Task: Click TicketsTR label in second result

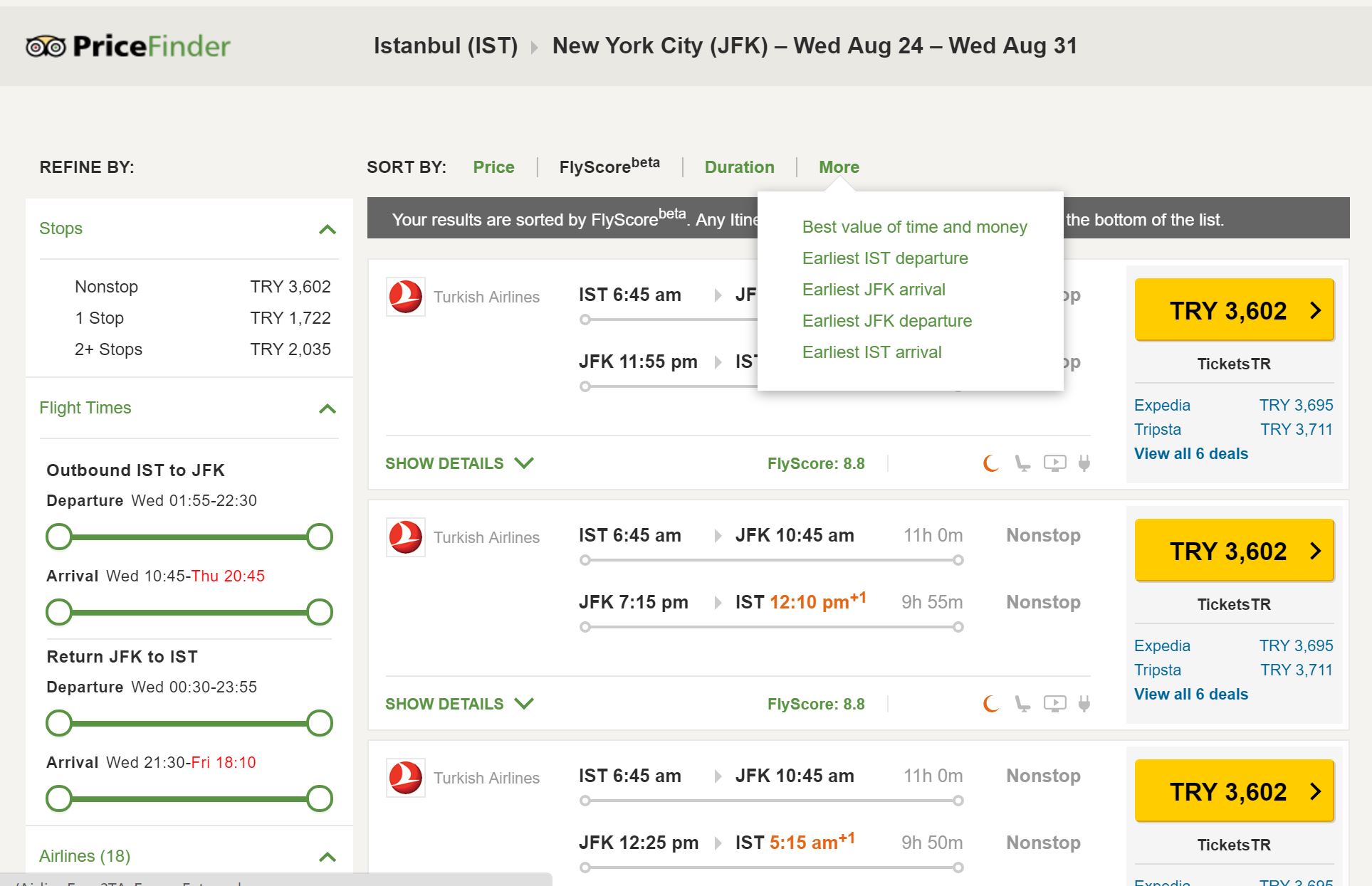Action: [1234, 604]
